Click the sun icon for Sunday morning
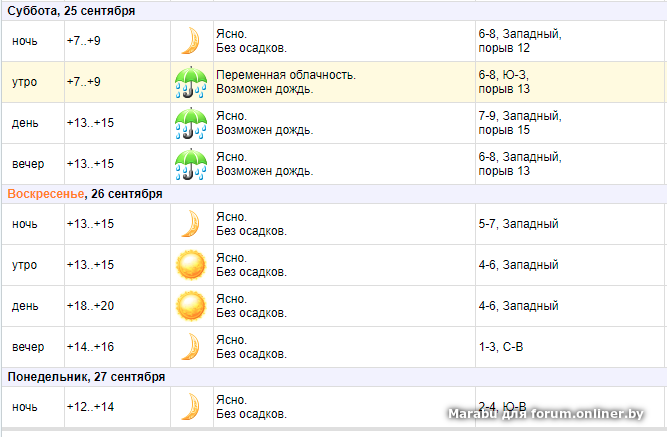The width and height of the screenshot is (667, 437). (191, 265)
